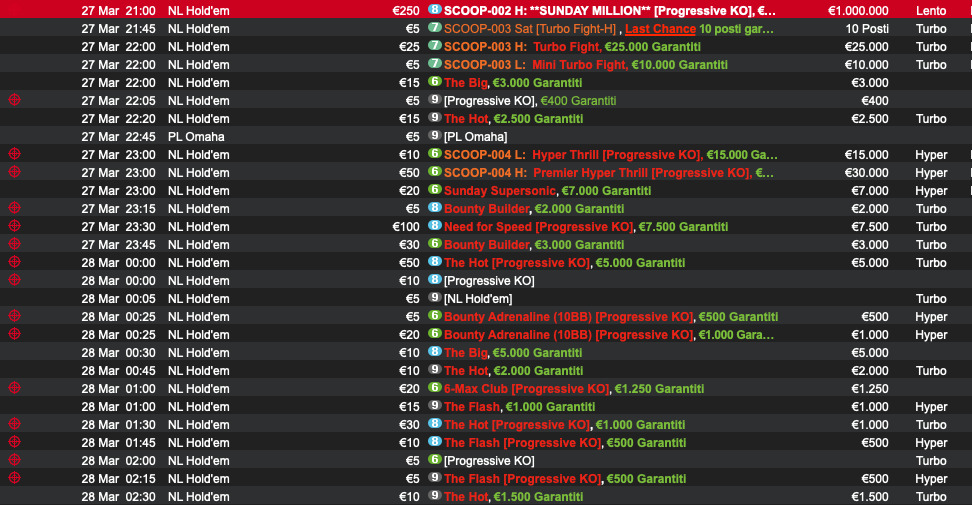
Task: Select the [PL Omaha] tournament name
Action: tap(475, 137)
